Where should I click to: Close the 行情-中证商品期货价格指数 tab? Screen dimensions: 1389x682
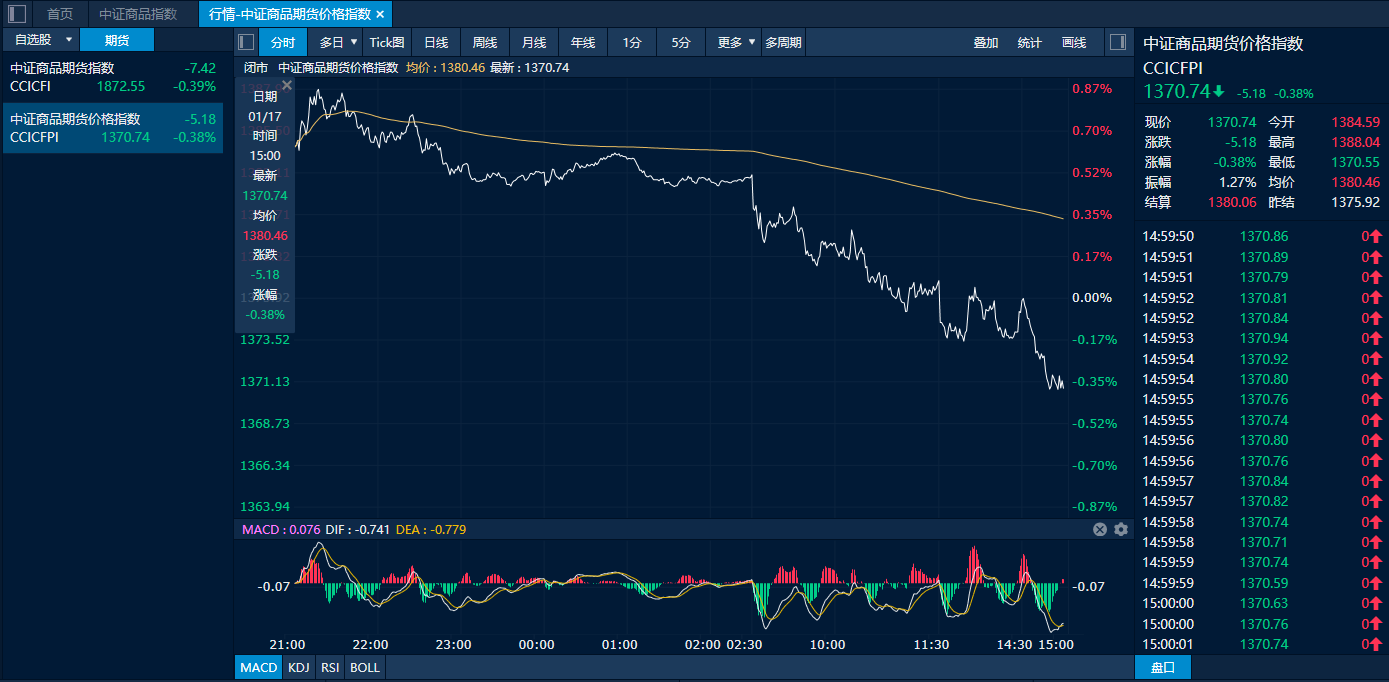(380, 14)
